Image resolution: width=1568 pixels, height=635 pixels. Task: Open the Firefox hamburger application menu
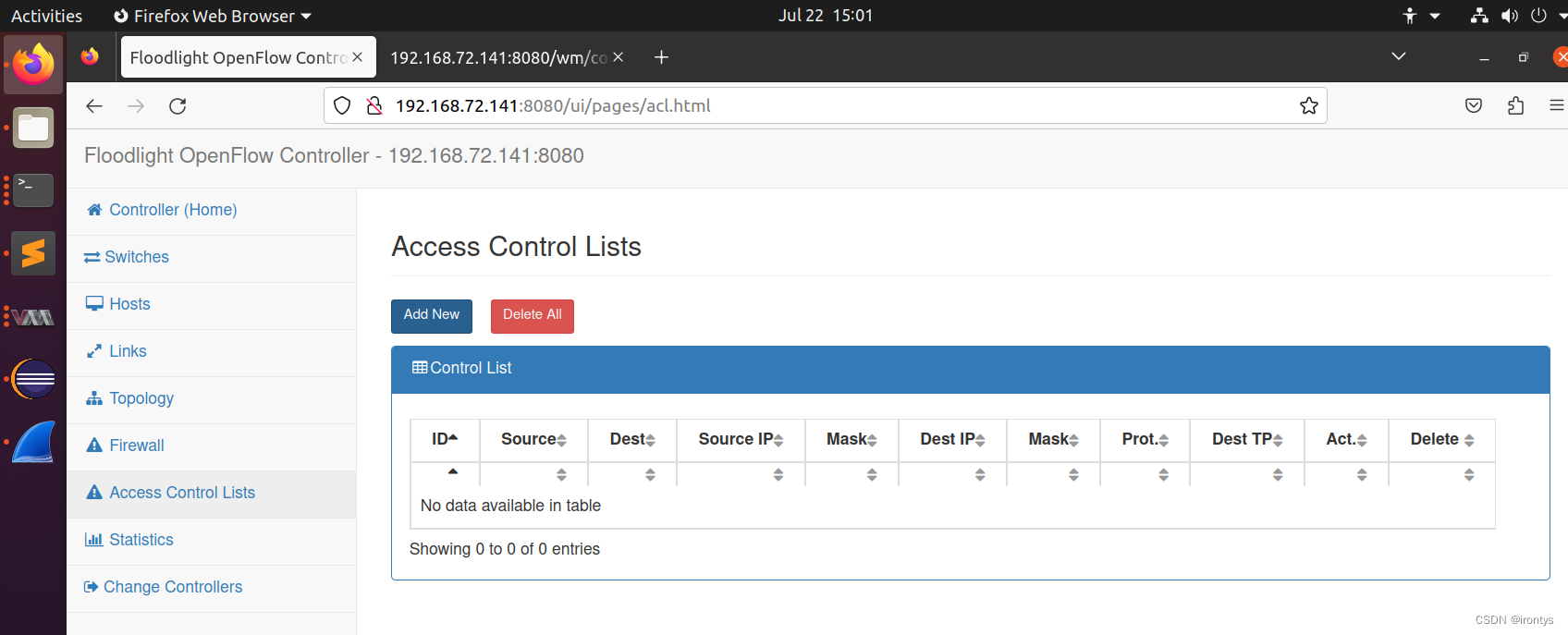coord(1557,105)
